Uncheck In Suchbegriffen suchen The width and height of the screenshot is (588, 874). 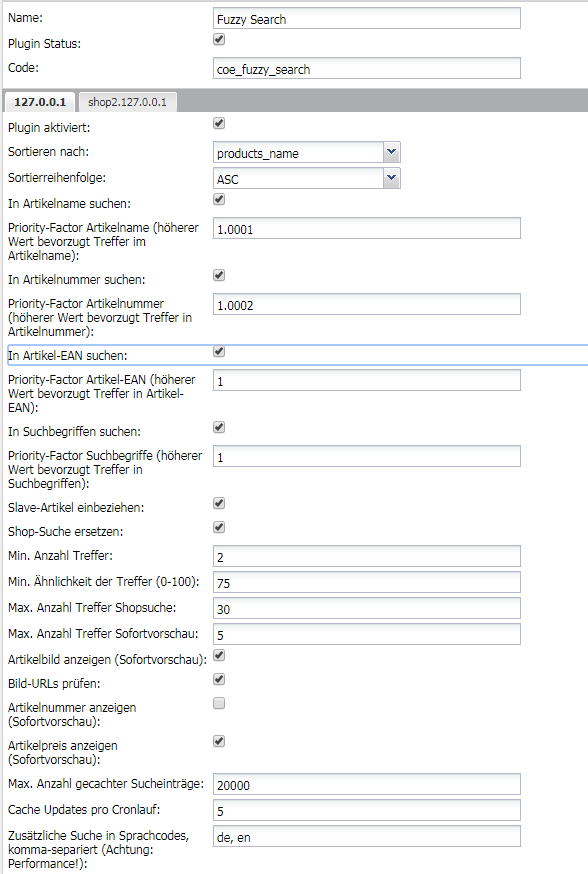pos(219,428)
